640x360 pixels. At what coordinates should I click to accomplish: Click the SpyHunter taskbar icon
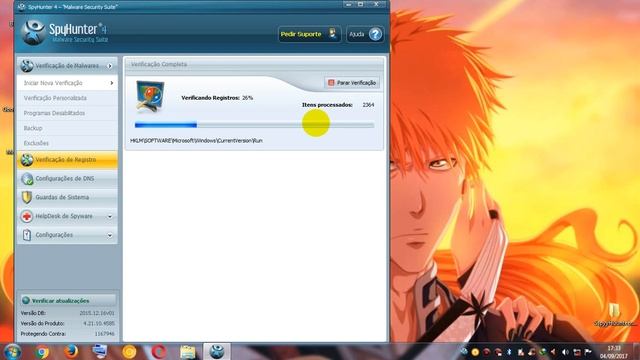(x=217, y=351)
